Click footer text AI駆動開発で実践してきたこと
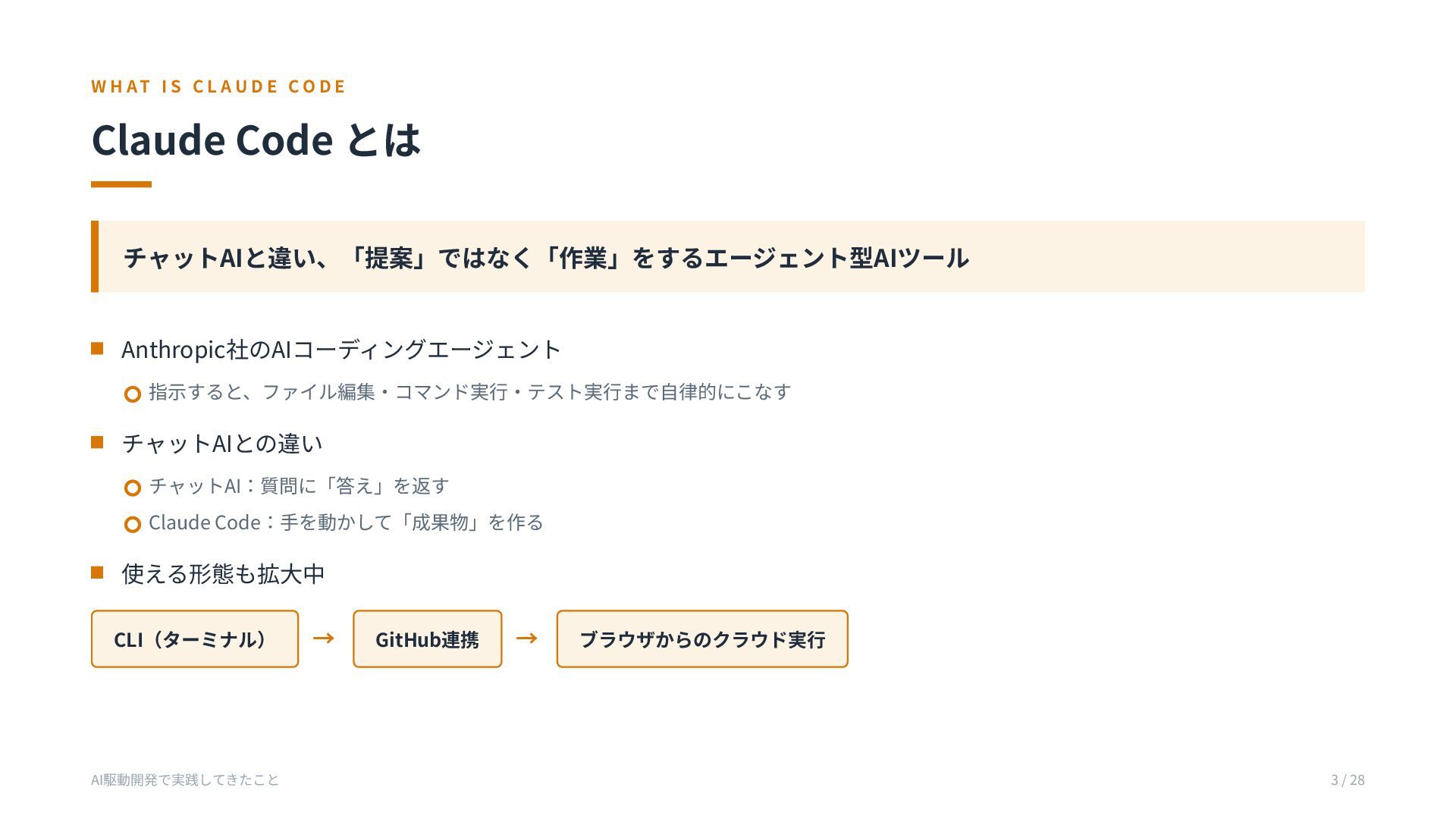Screen dimensions: 1456x819 pos(185,780)
